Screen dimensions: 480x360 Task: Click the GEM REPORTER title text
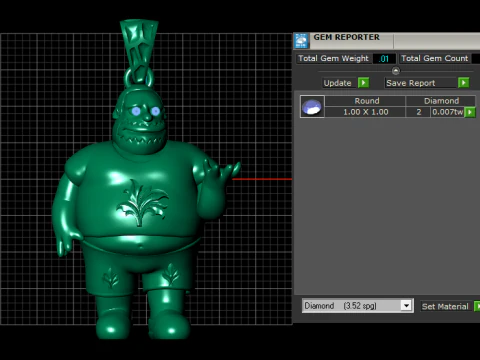coord(346,37)
